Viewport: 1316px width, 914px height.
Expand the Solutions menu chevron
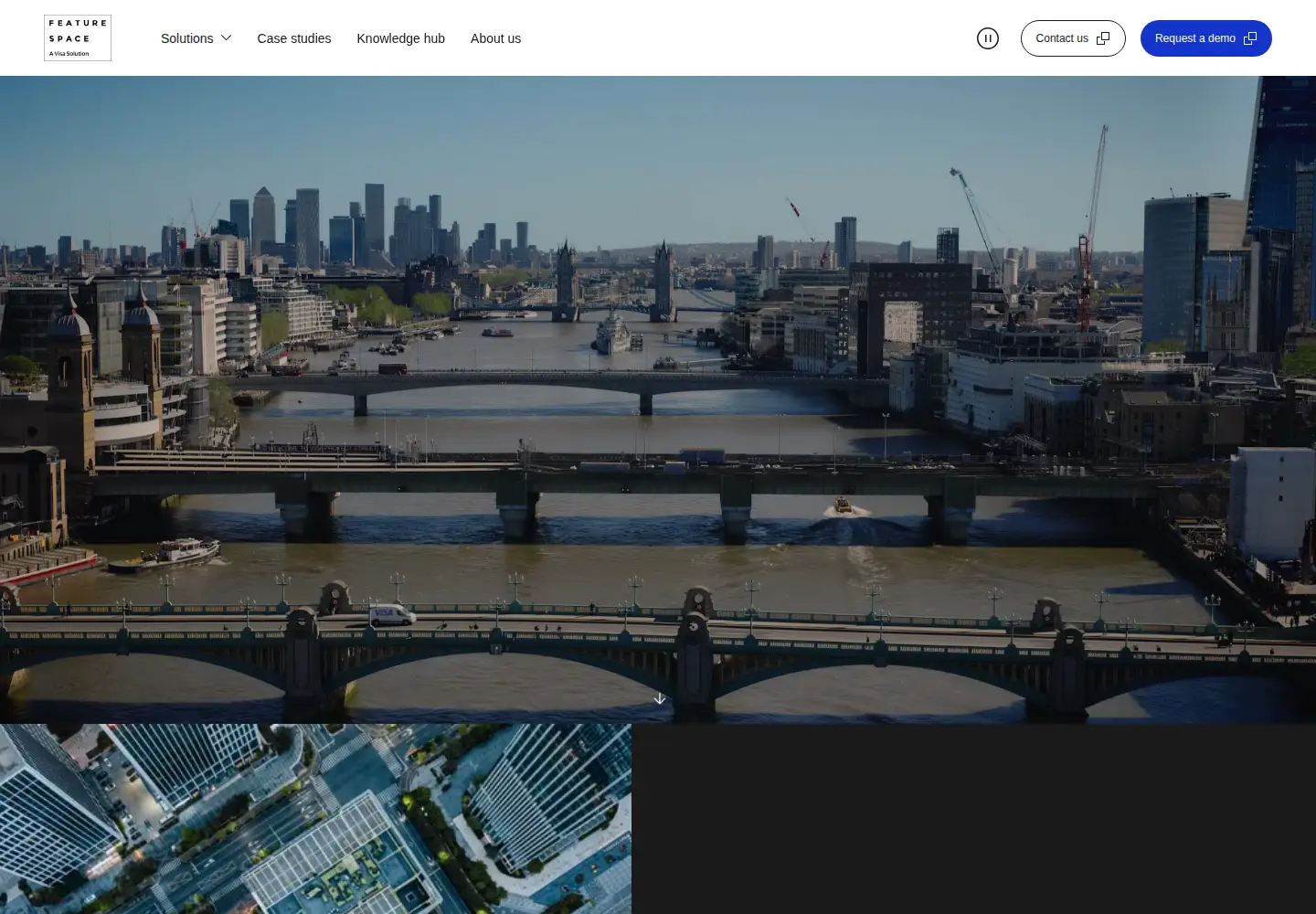[x=227, y=38]
